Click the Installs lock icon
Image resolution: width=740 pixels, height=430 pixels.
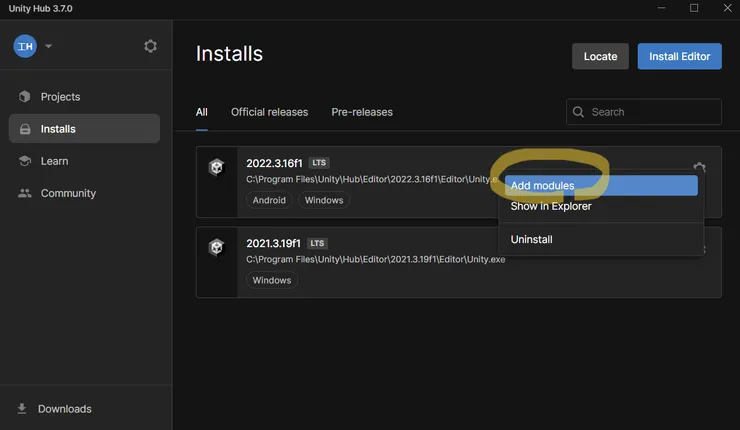(25, 129)
